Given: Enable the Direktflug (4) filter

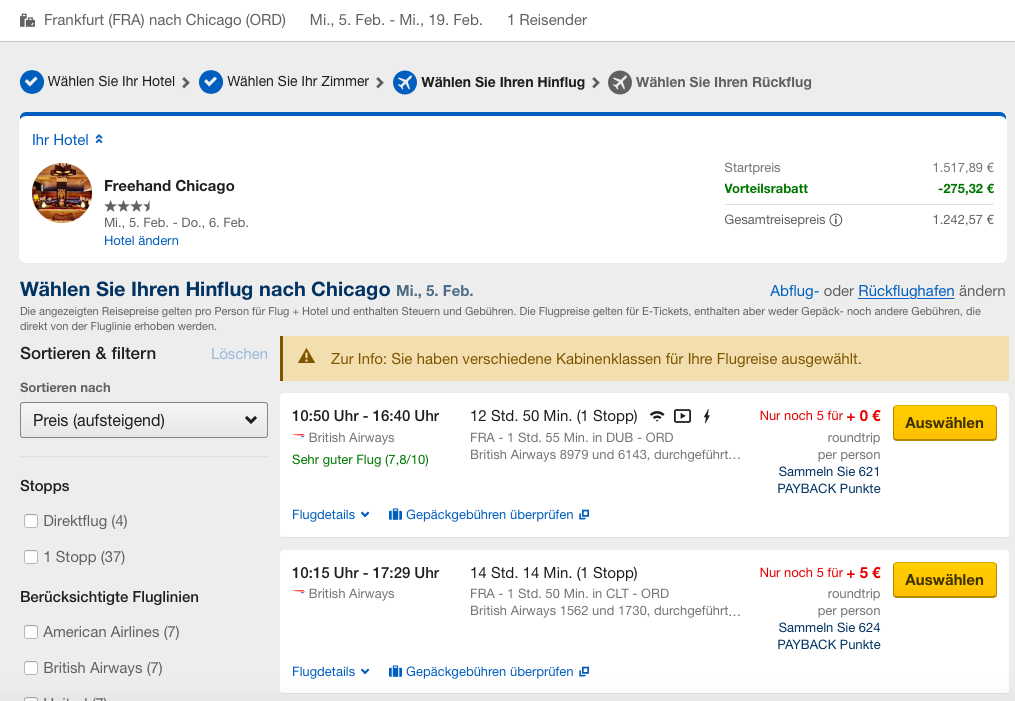Looking at the screenshot, I should coord(31,521).
